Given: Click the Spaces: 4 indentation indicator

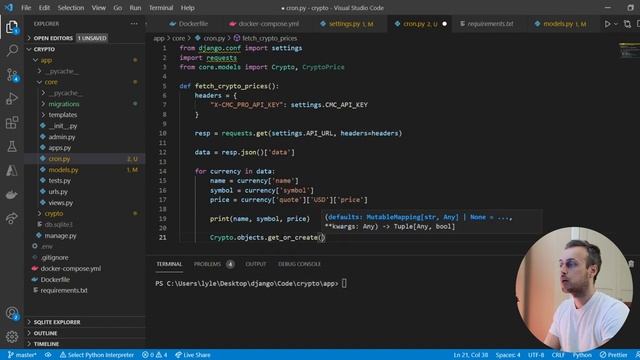Looking at the screenshot, I should click(x=508, y=355).
